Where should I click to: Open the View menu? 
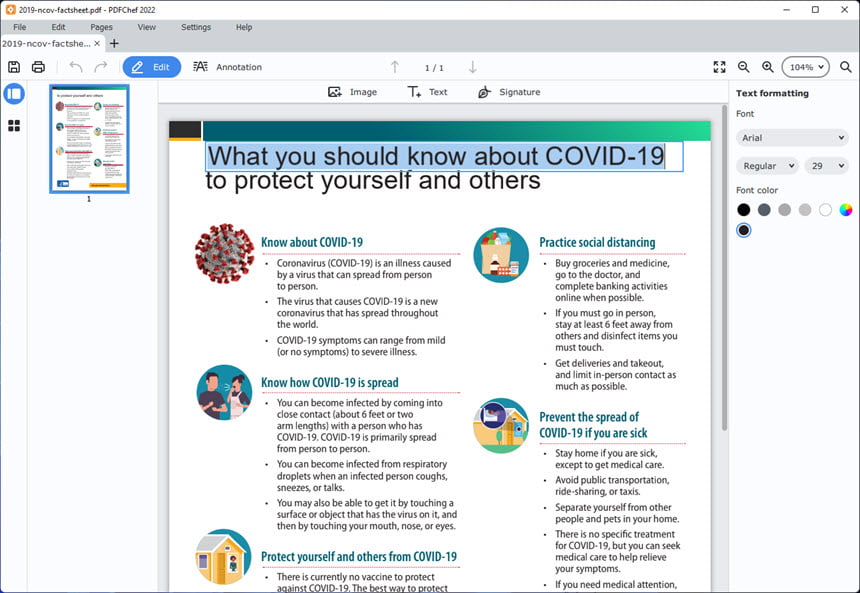pos(146,27)
